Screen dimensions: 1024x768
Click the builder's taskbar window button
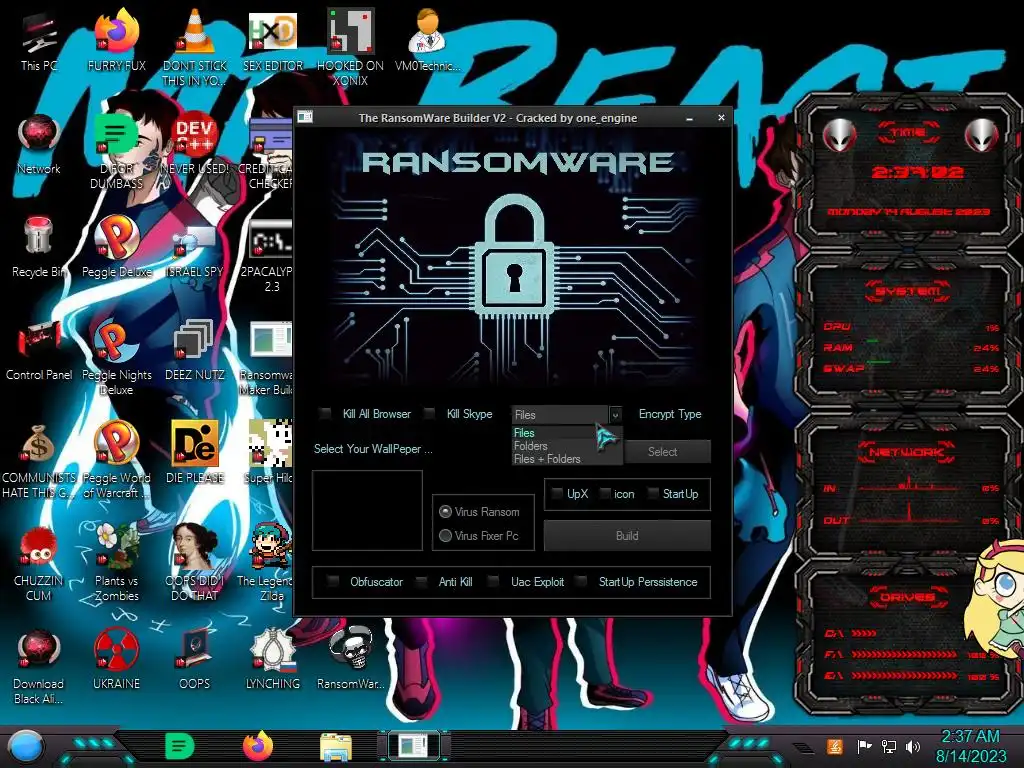tap(414, 746)
